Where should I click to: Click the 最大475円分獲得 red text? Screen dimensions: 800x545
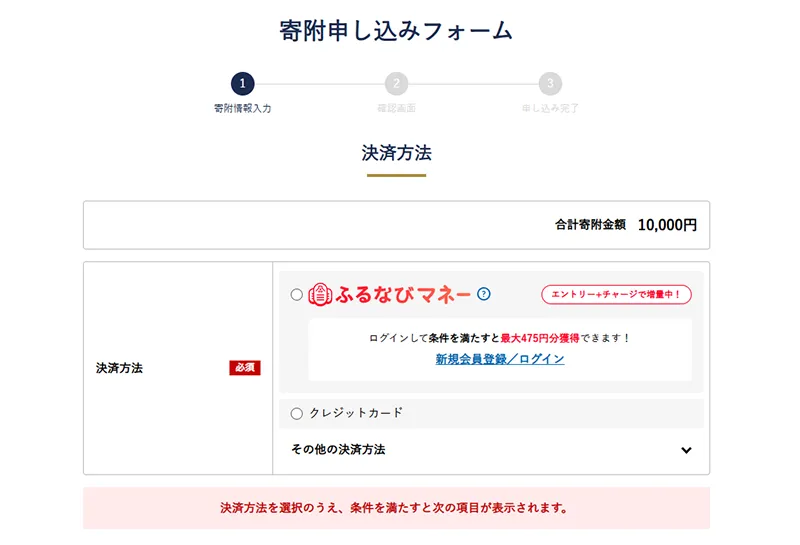(x=540, y=338)
